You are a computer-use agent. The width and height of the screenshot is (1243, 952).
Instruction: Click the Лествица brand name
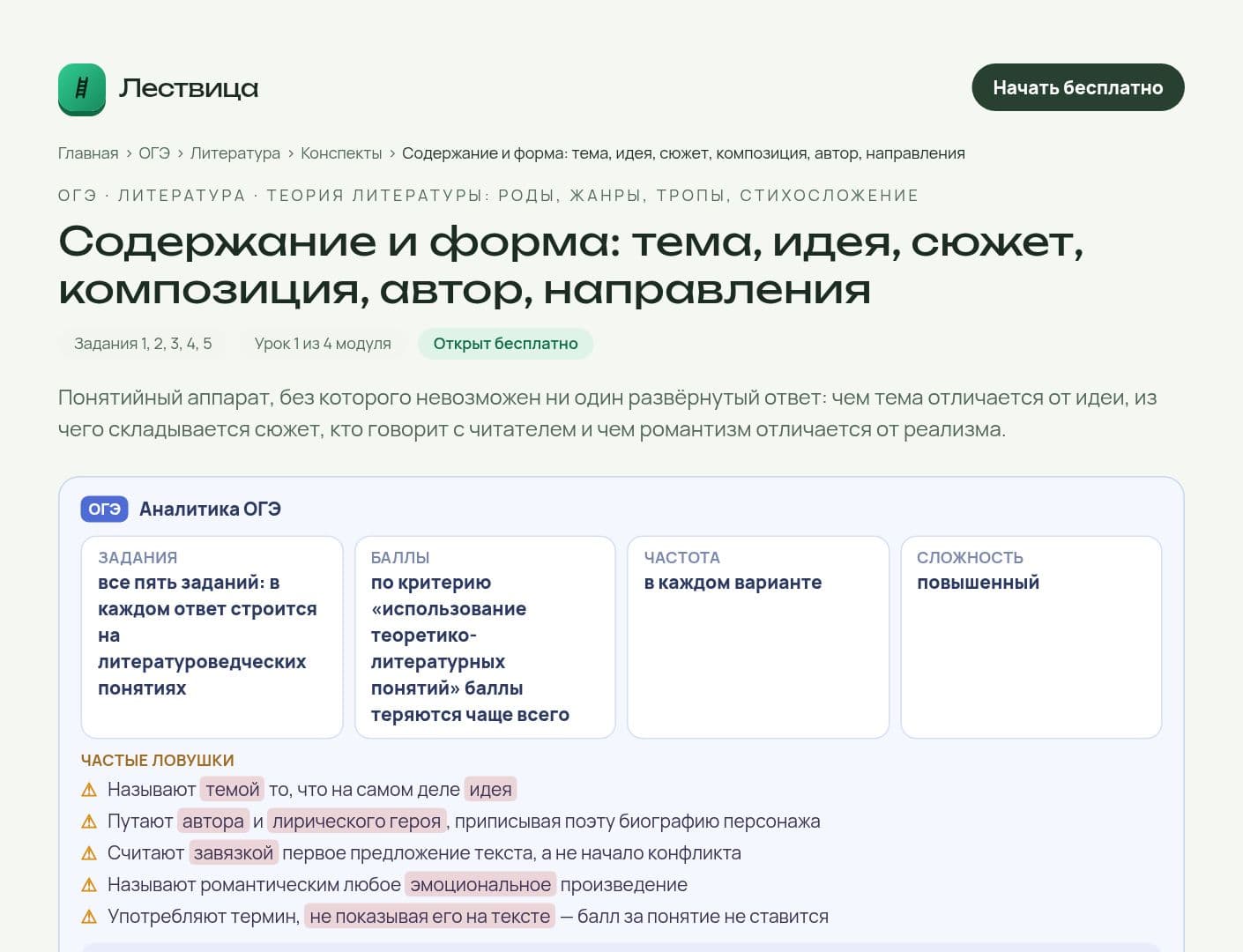coord(189,88)
